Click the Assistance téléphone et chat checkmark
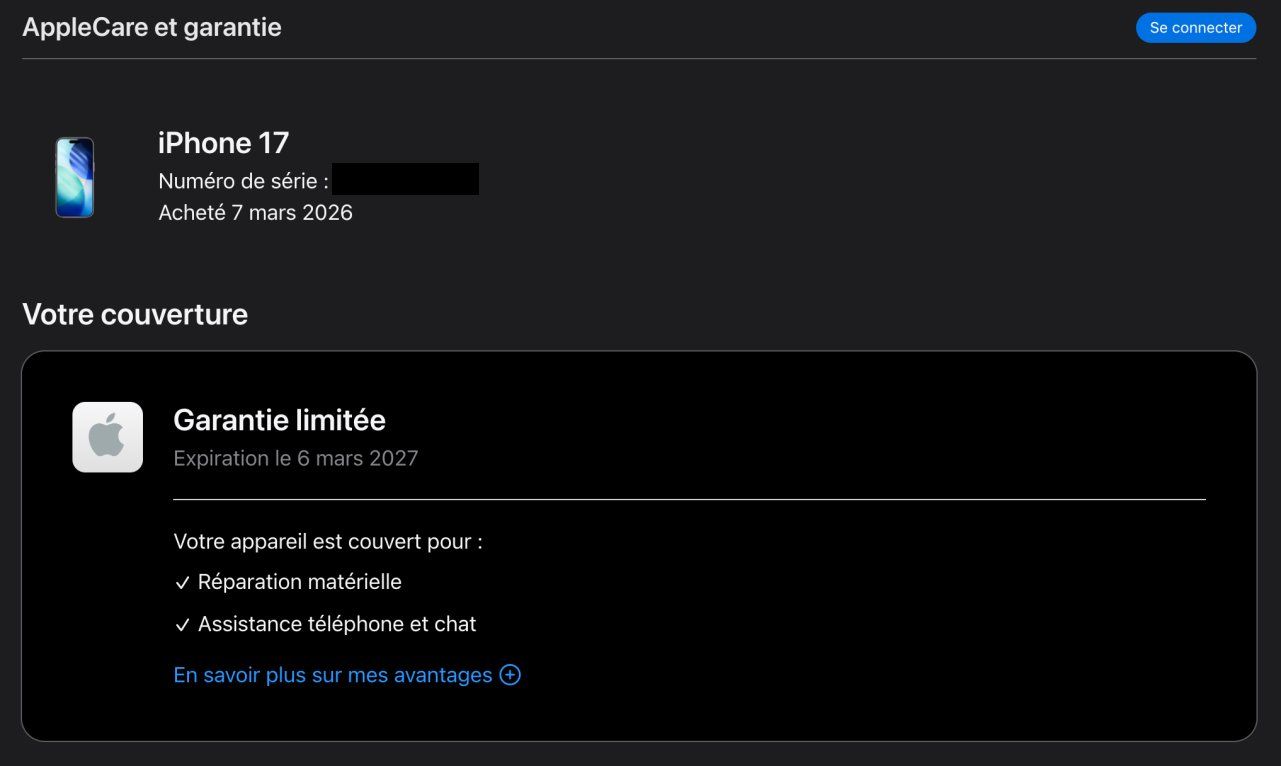The width and height of the screenshot is (1281, 766). tap(182, 625)
